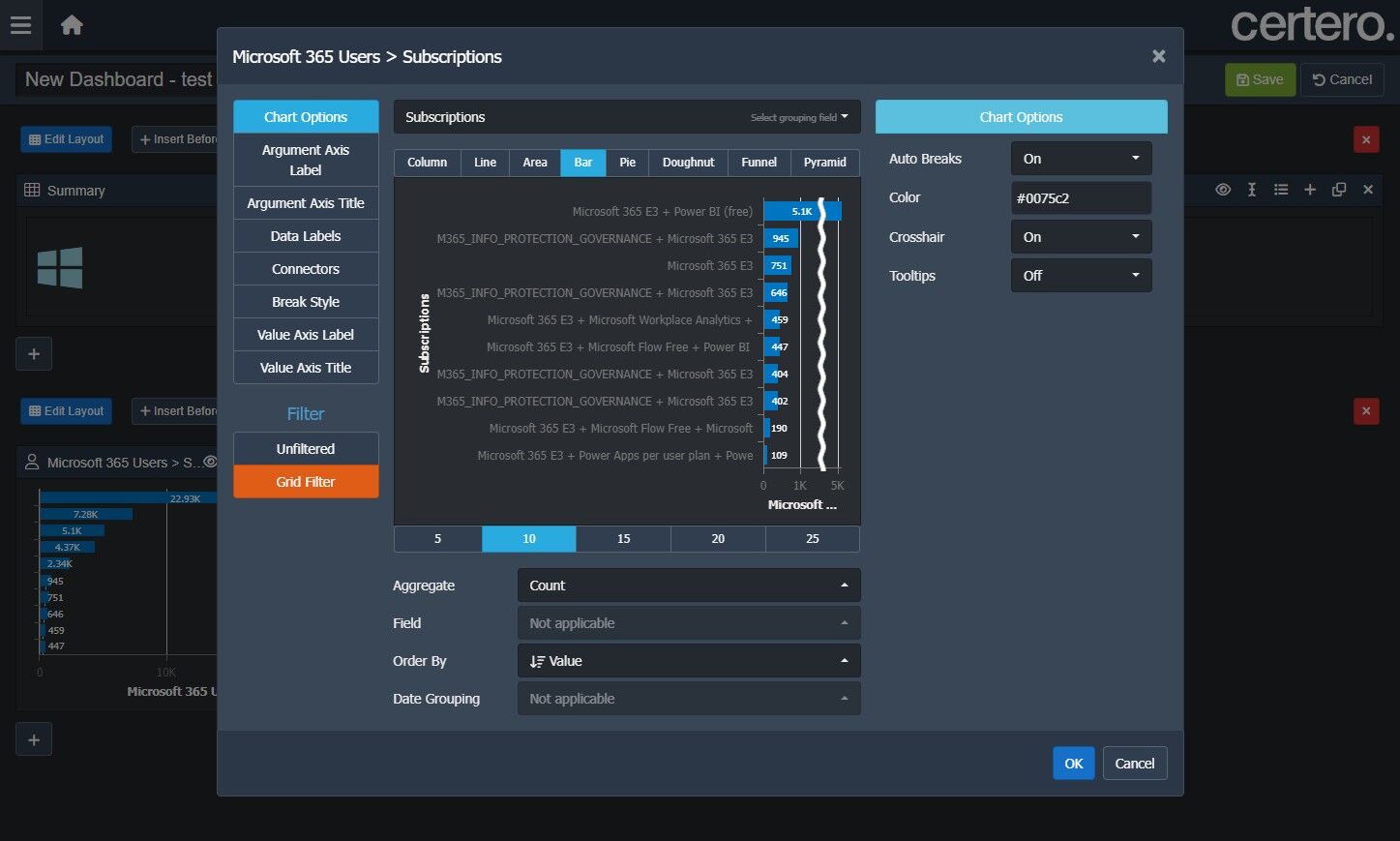Select the Bar chart type

[x=583, y=163]
